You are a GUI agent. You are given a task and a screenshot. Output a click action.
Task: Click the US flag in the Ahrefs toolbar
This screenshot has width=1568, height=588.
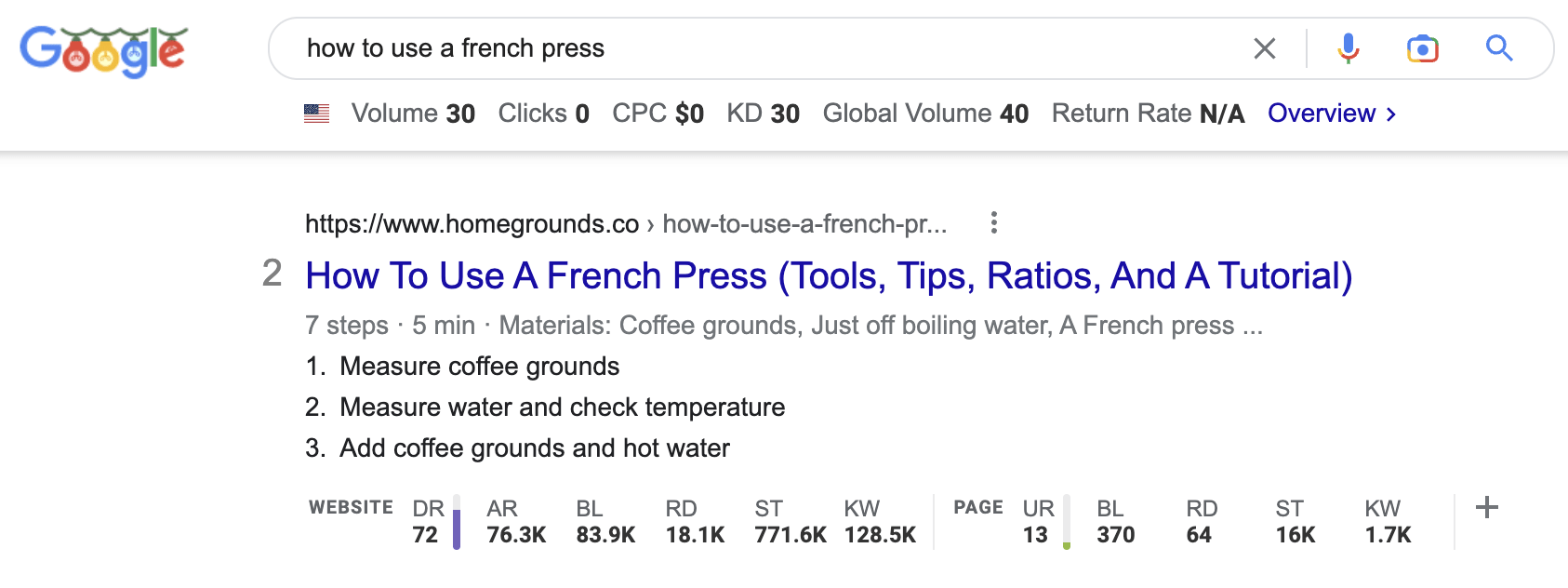[x=317, y=113]
